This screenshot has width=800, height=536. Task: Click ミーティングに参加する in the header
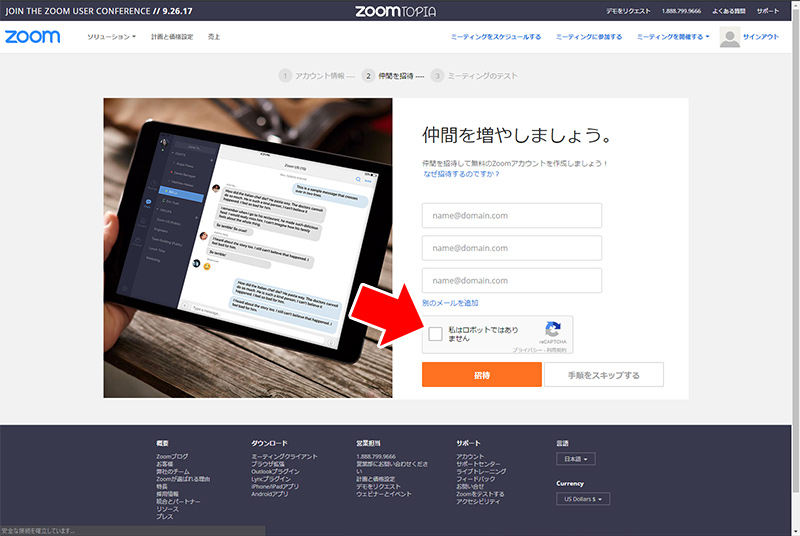(x=588, y=37)
